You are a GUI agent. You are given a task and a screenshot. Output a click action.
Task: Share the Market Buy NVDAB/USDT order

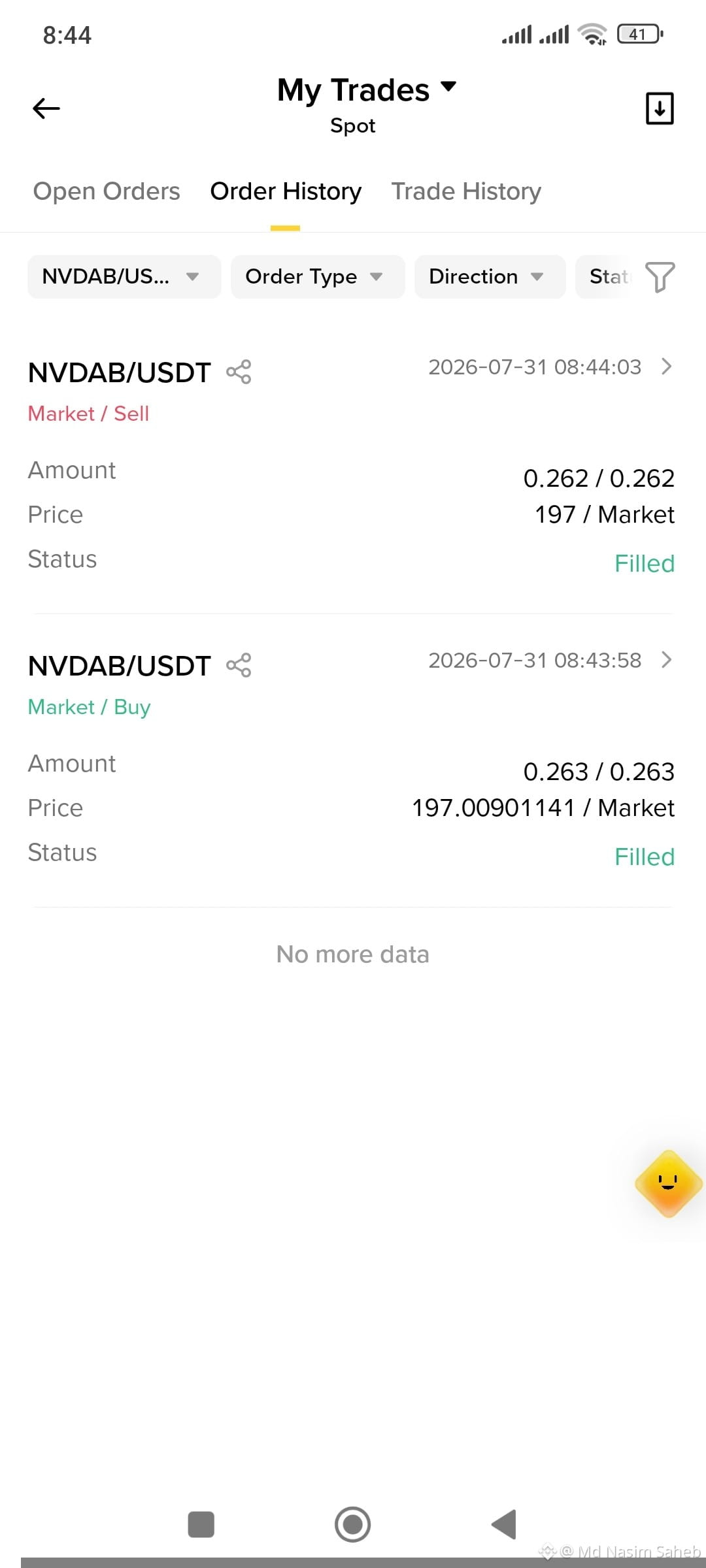pos(239,666)
